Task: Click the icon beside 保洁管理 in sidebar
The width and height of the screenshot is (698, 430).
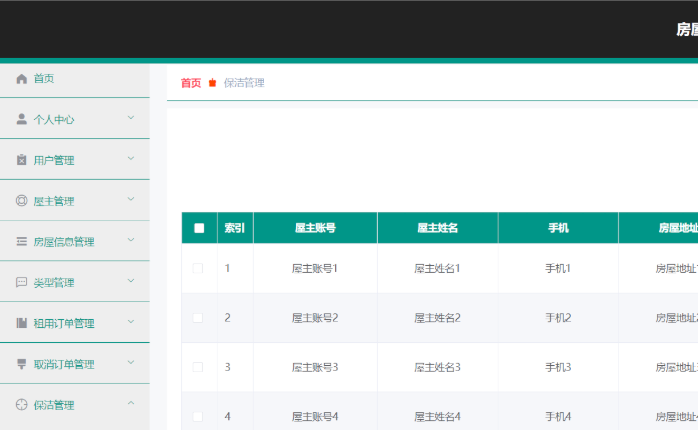Action: click(22, 405)
